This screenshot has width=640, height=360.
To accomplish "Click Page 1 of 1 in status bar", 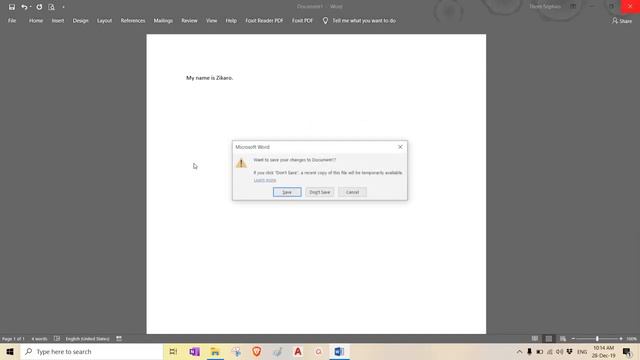I will (x=13, y=339).
